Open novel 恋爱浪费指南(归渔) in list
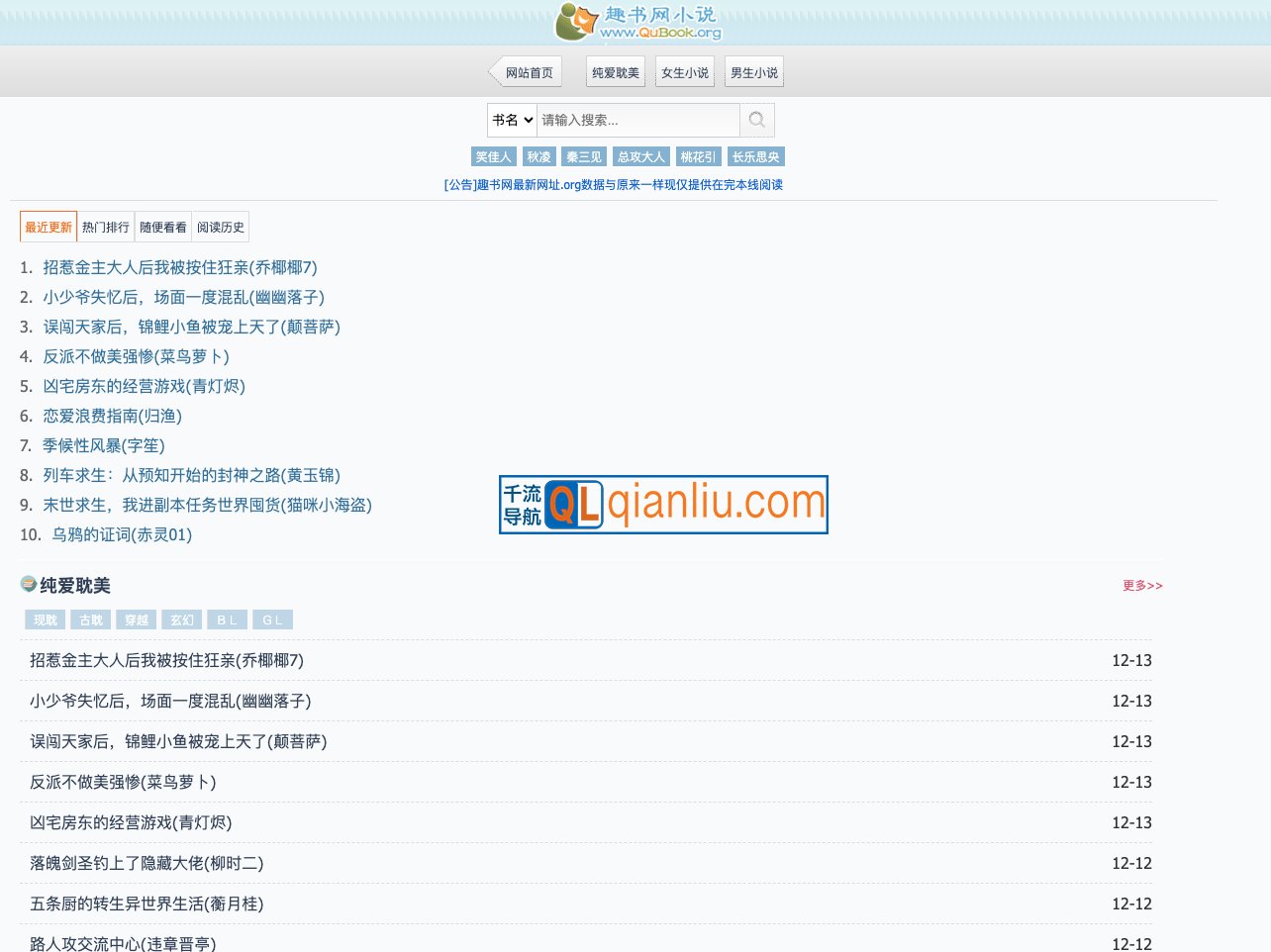The image size is (1271, 952). point(112,416)
